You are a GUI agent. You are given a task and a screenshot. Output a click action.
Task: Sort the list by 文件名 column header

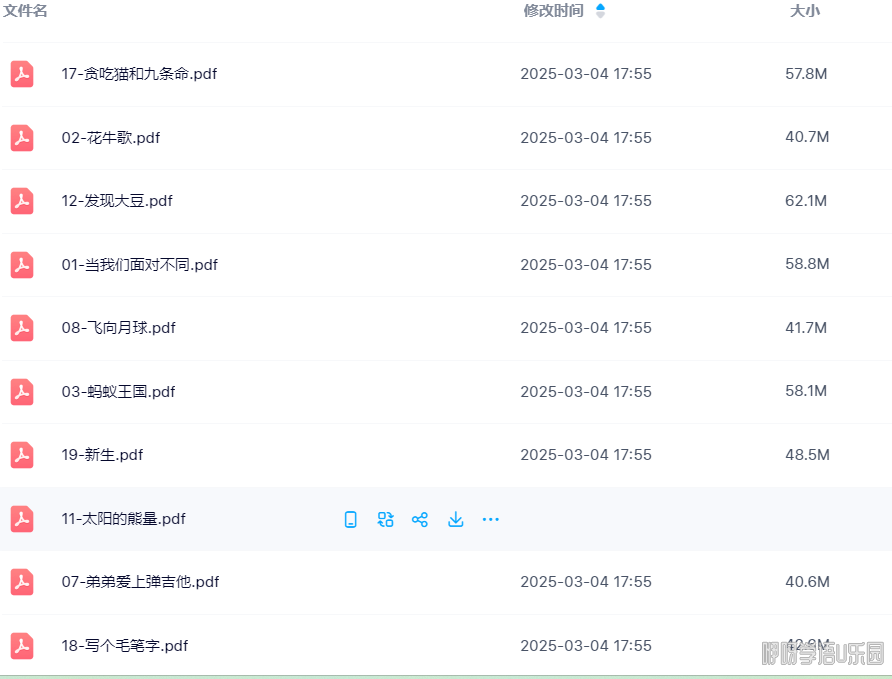tap(25, 11)
